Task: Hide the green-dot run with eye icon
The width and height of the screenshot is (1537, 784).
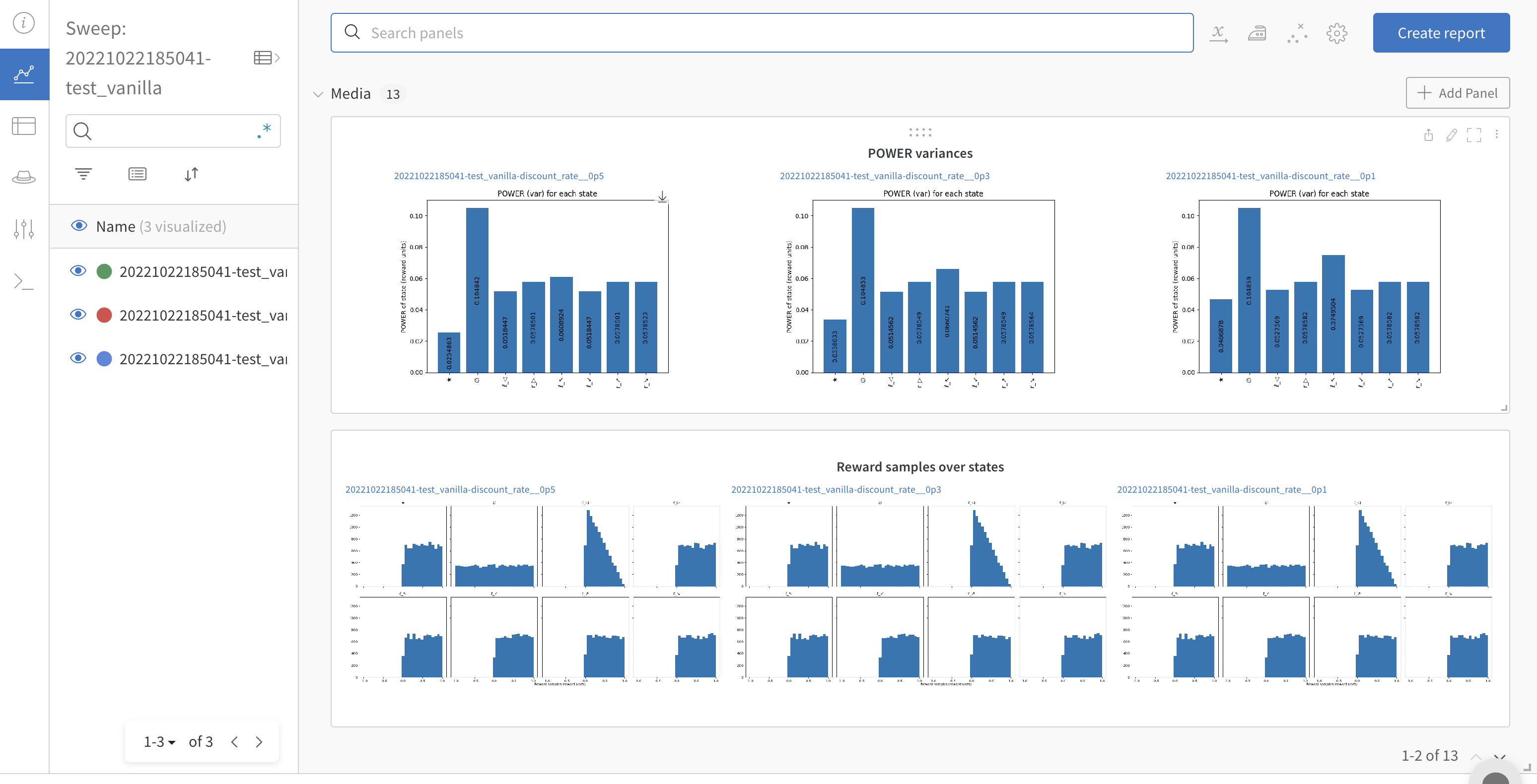Action: coord(78,270)
